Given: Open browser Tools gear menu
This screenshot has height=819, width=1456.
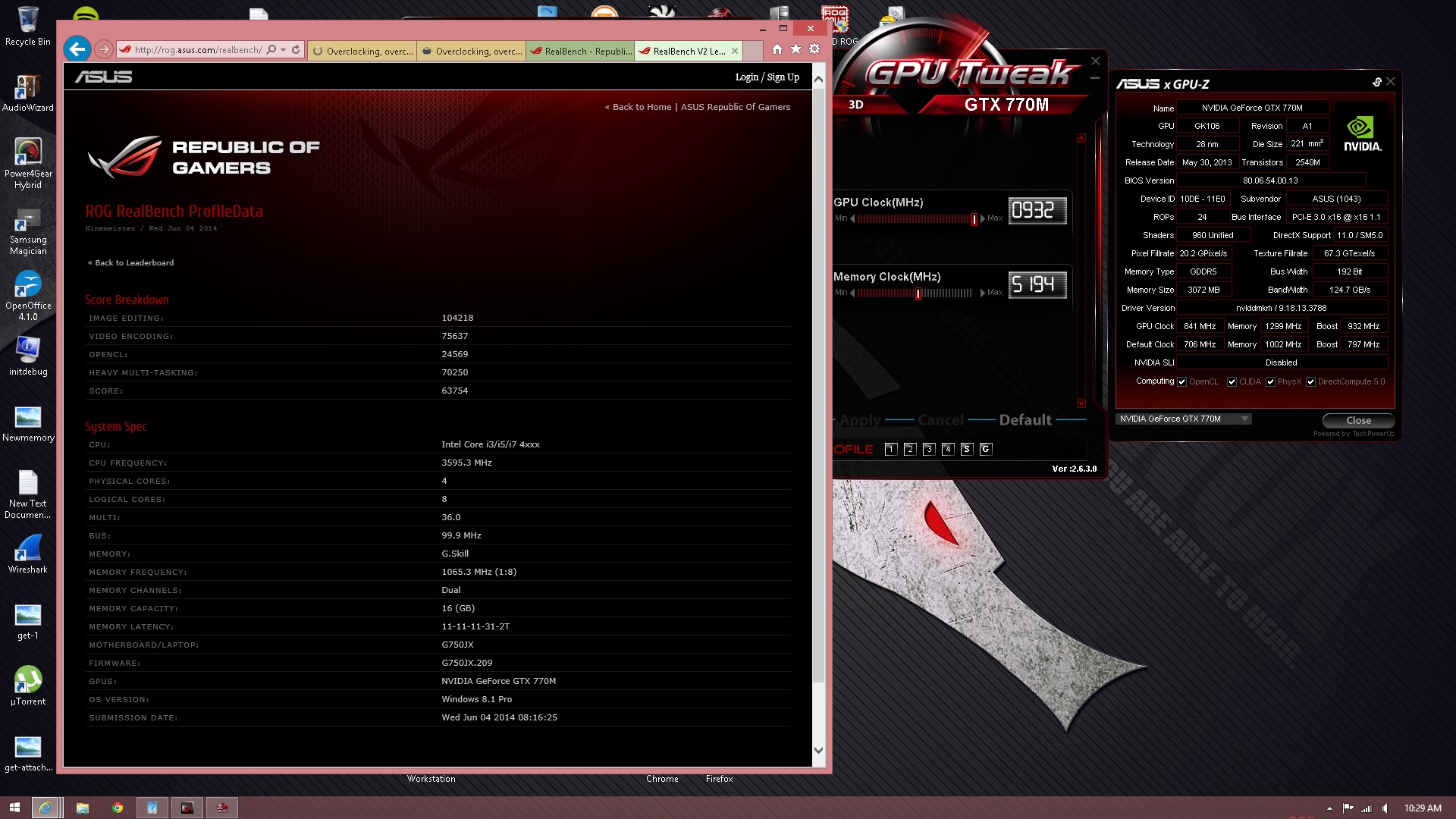Looking at the screenshot, I should click(814, 49).
